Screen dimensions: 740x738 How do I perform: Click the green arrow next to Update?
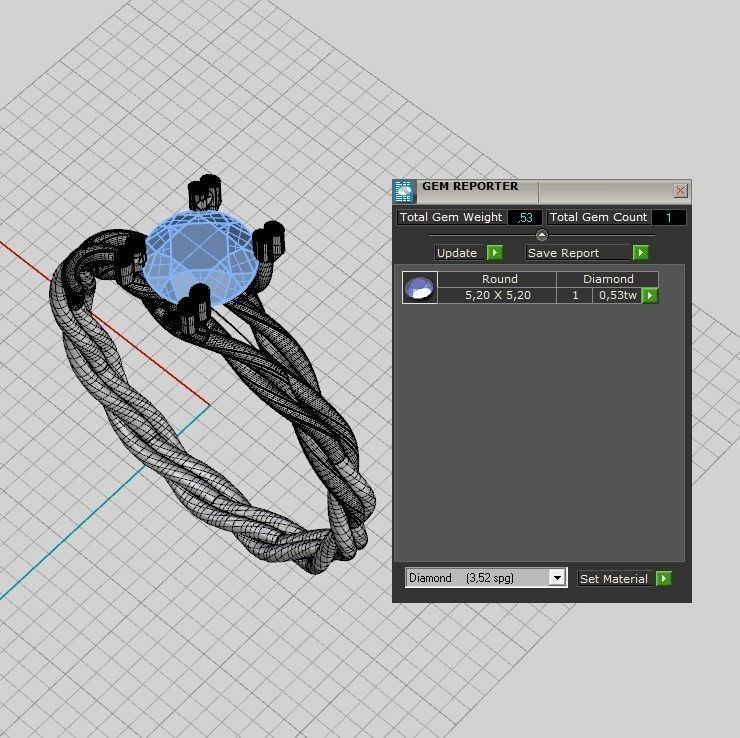[x=495, y=253]
